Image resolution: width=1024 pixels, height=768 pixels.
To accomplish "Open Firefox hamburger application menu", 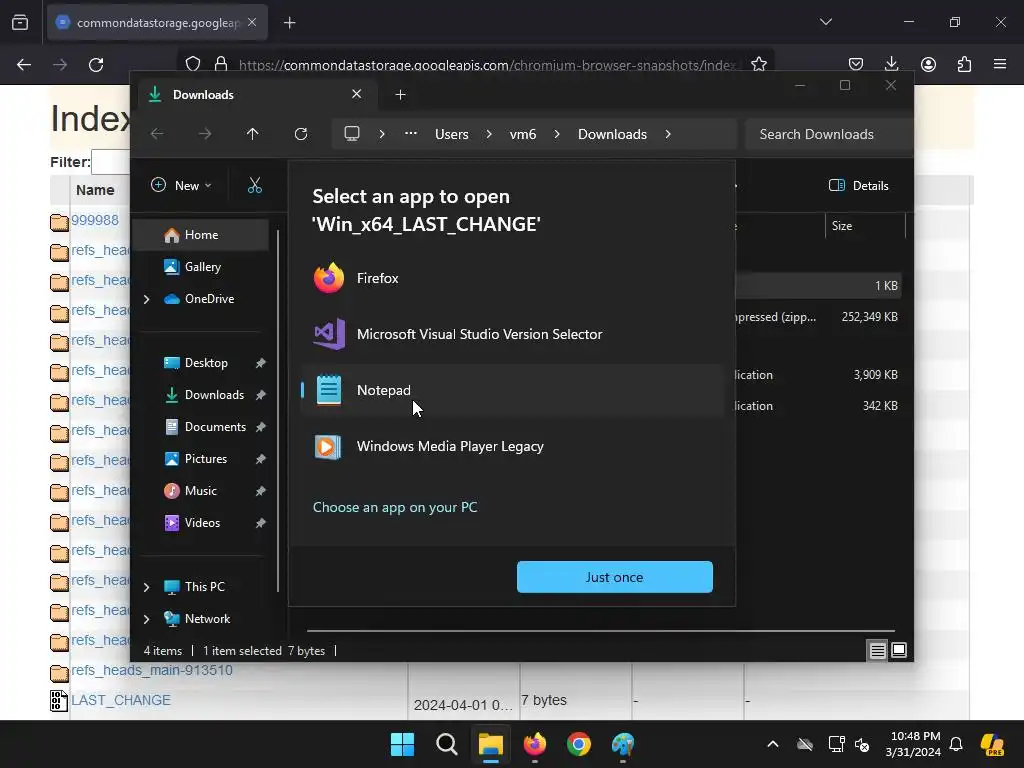I will pyautogui.click(x=1000, y=64).
